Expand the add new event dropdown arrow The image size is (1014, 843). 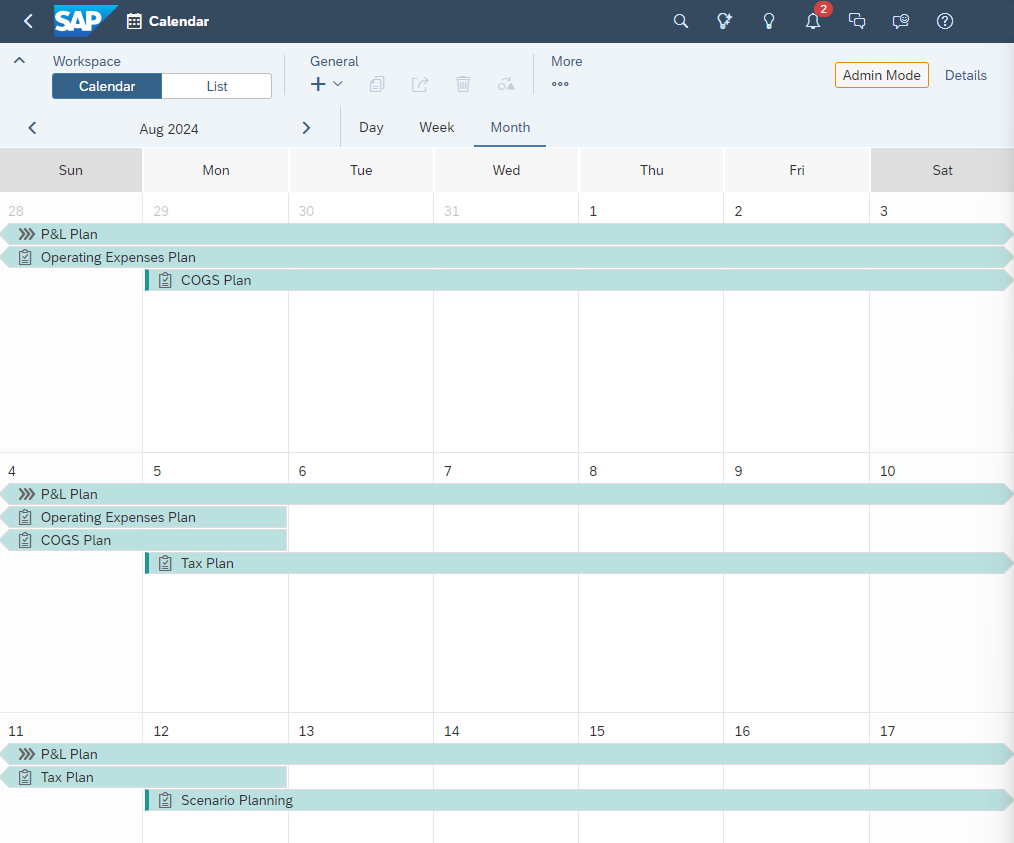pyautogui.click(x=339, y=84)
